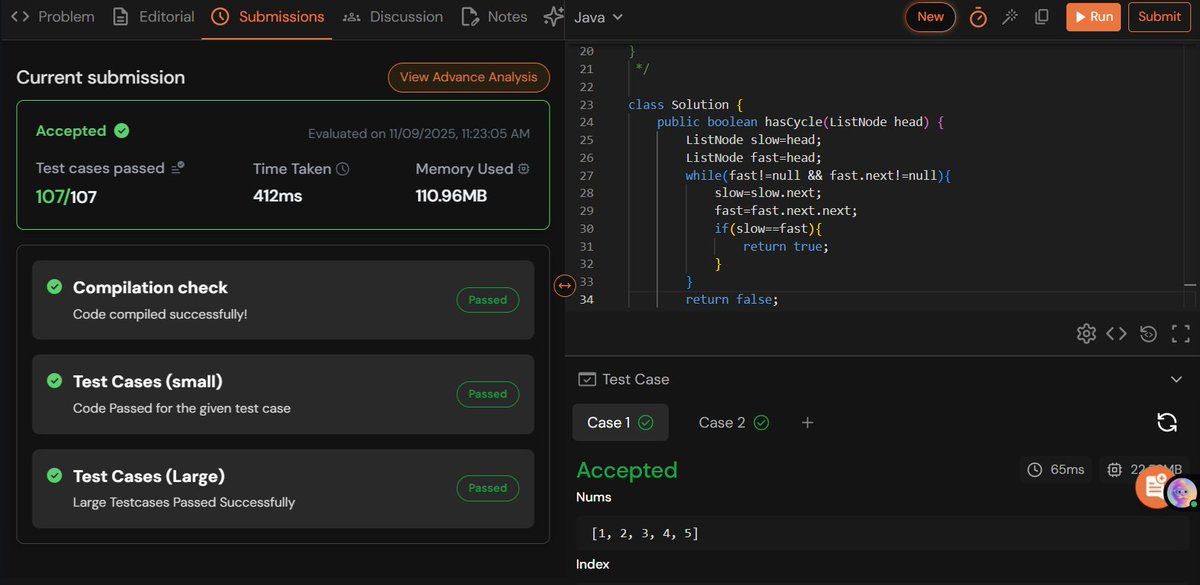Run the code with Run button
The height and width of the screenshot is (585, 1200).
(1093, 17)
